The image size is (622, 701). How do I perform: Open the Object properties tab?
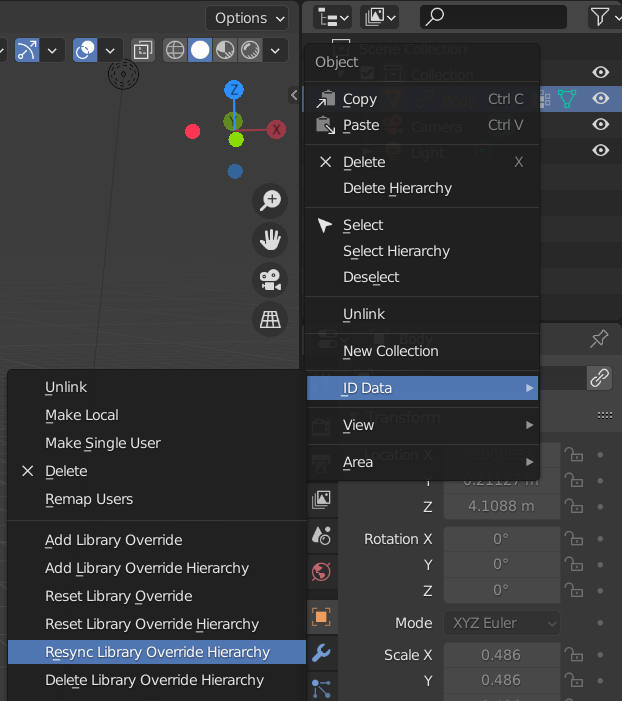321,617
